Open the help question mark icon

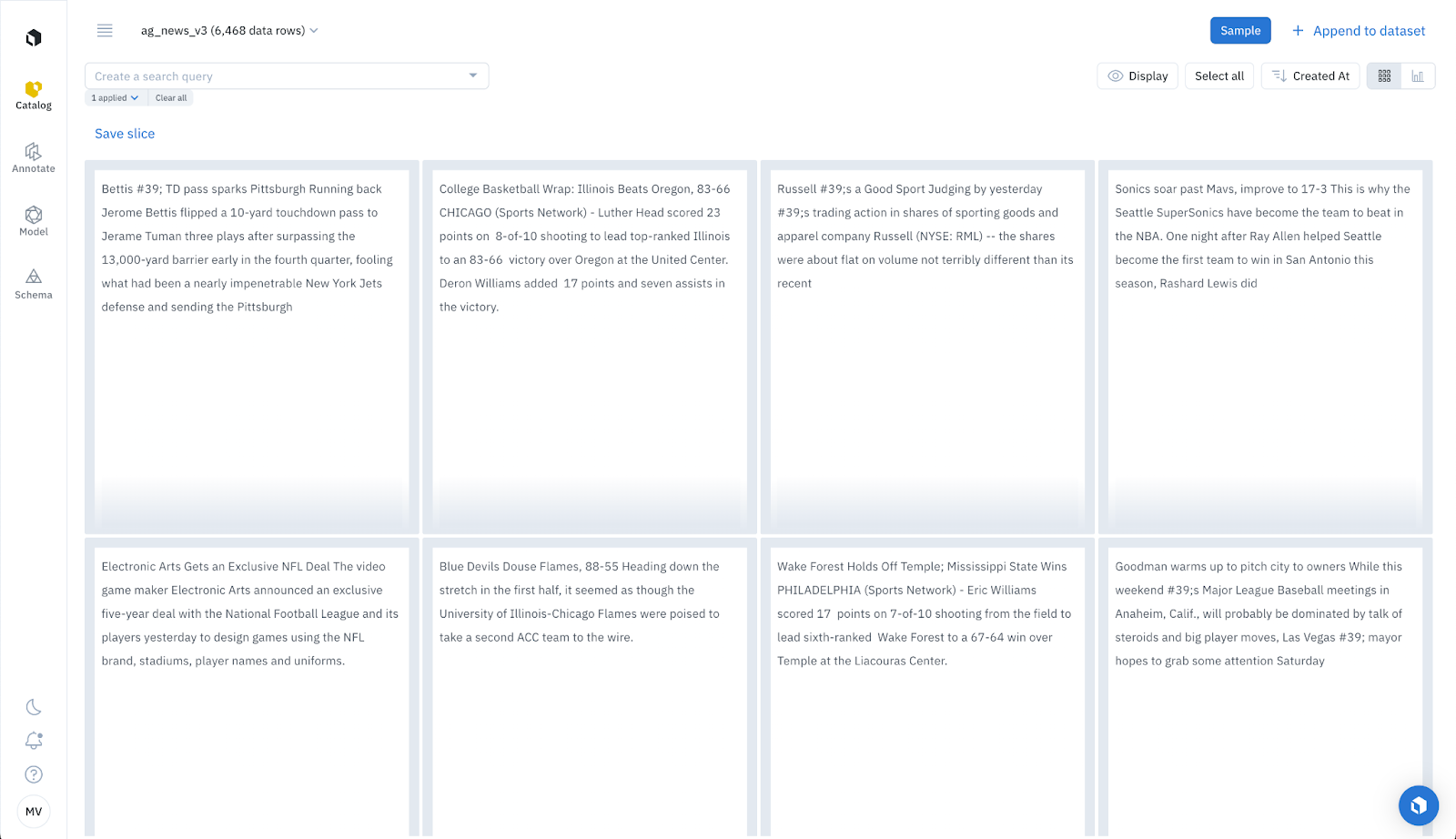pyautogui.click(x=34, y=774)
